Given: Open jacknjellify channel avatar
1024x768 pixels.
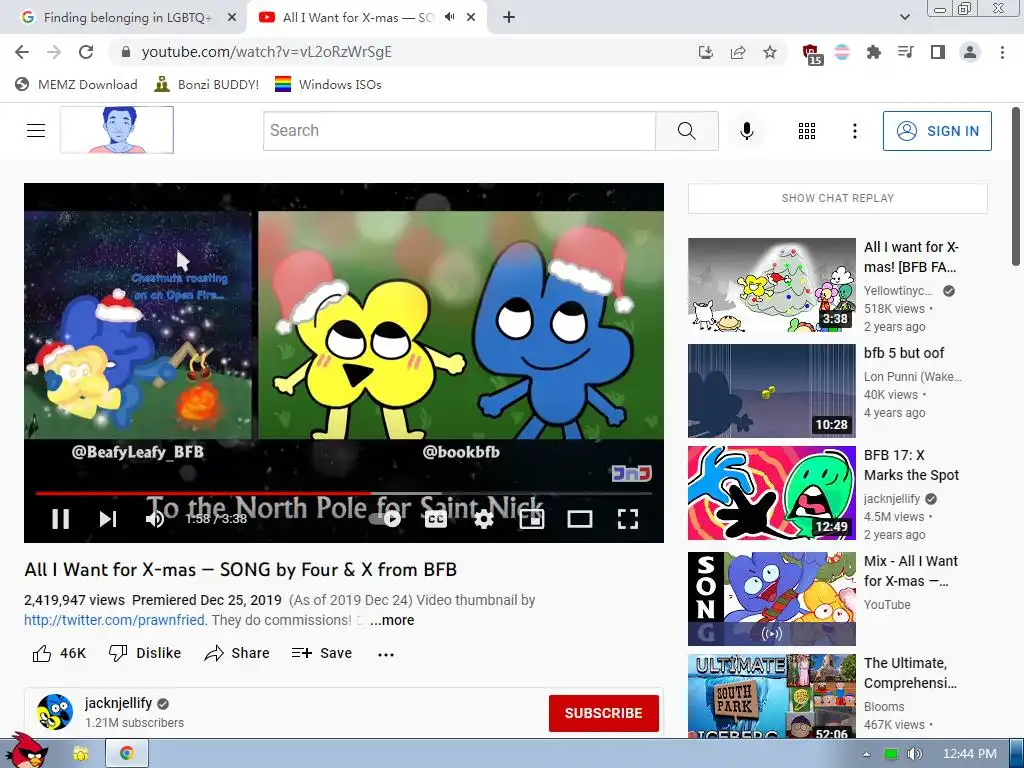Looking at the screenshot, I should pos(55,712).
